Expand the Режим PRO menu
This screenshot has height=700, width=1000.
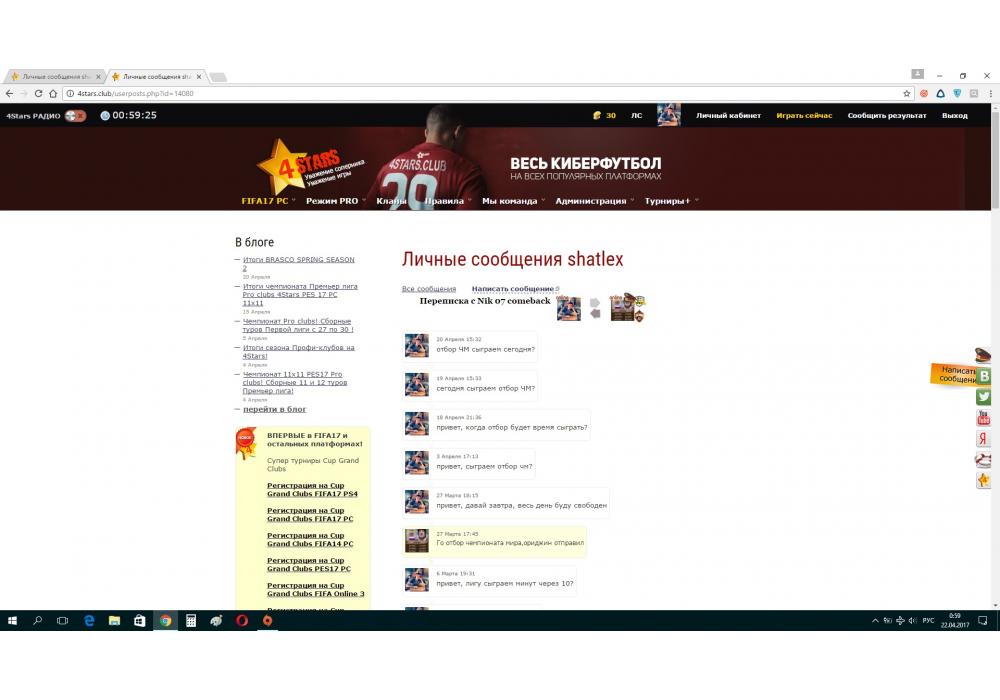(335, 201)
